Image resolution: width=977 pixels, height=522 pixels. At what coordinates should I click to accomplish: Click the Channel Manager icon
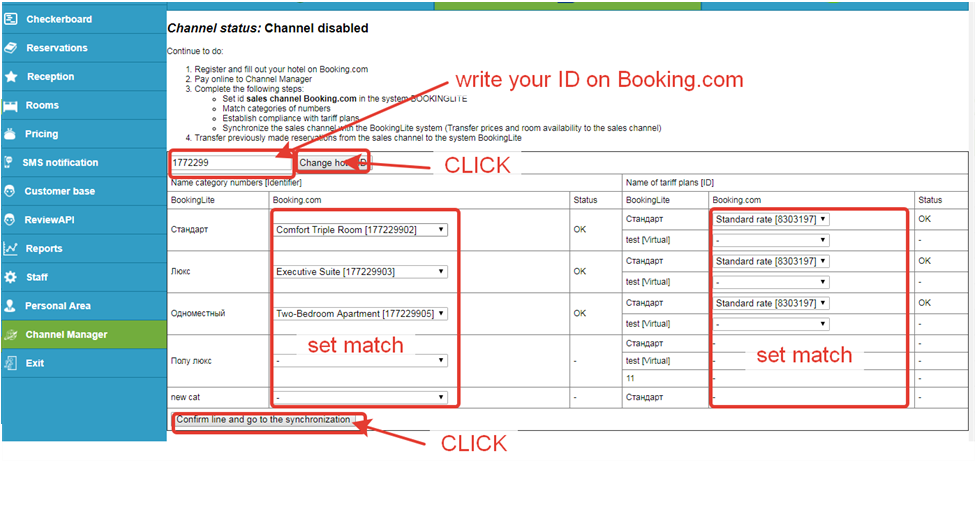point(11,335)
